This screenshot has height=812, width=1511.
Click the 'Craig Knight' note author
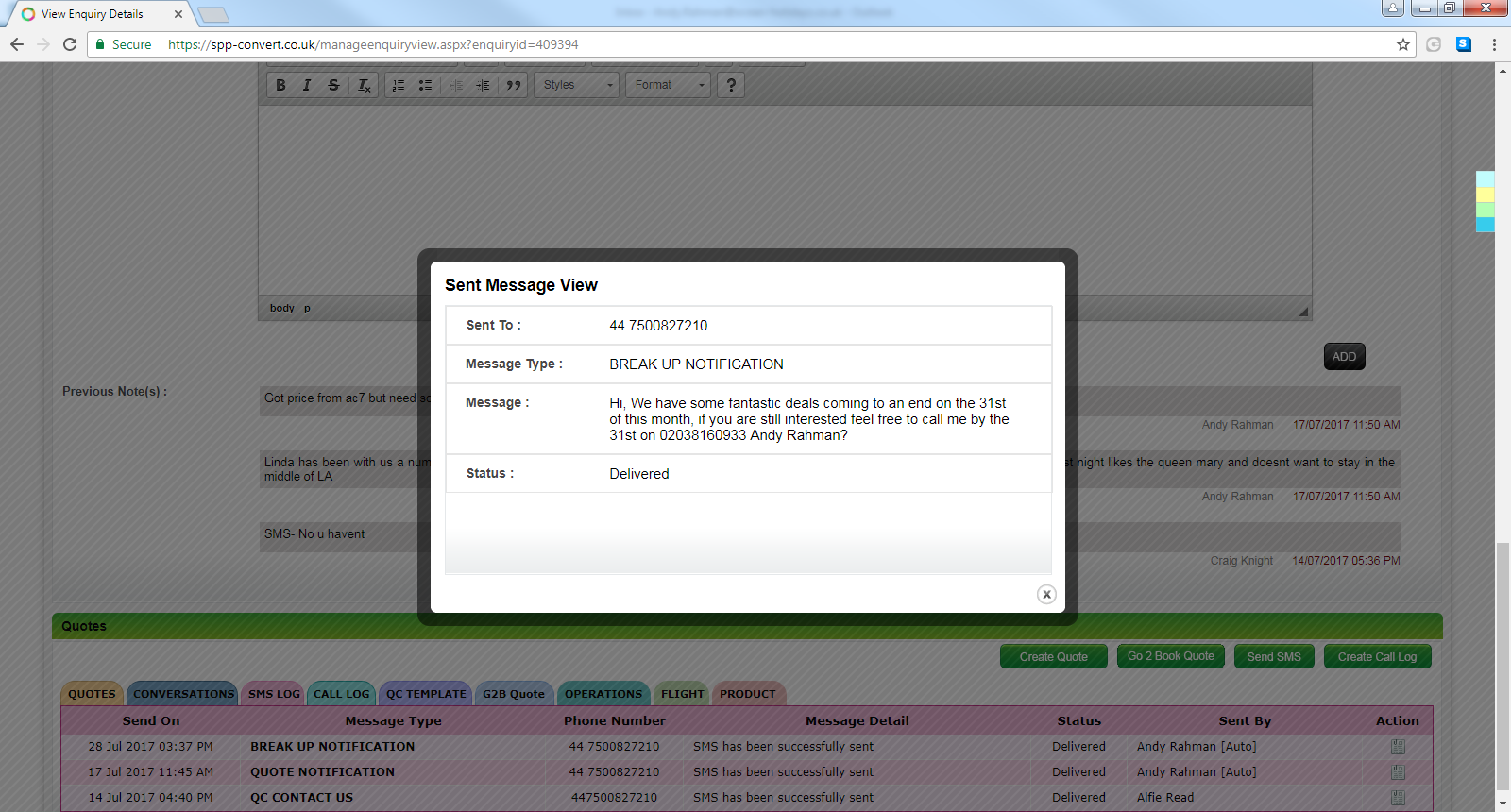(x=1242, y=561)
